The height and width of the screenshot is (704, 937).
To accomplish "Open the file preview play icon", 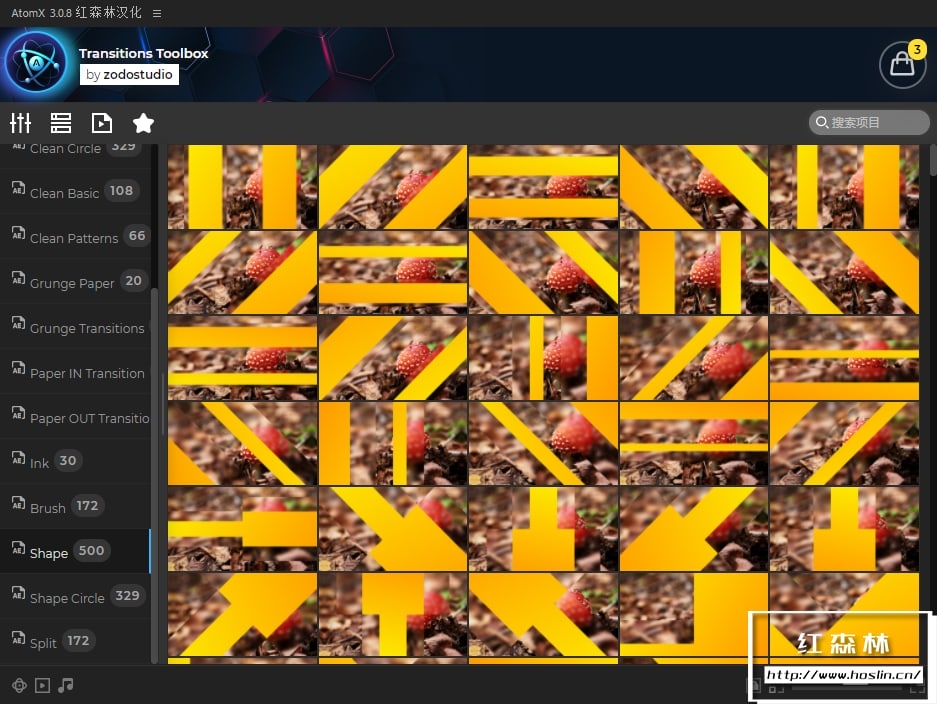I will tap(102, 123).
